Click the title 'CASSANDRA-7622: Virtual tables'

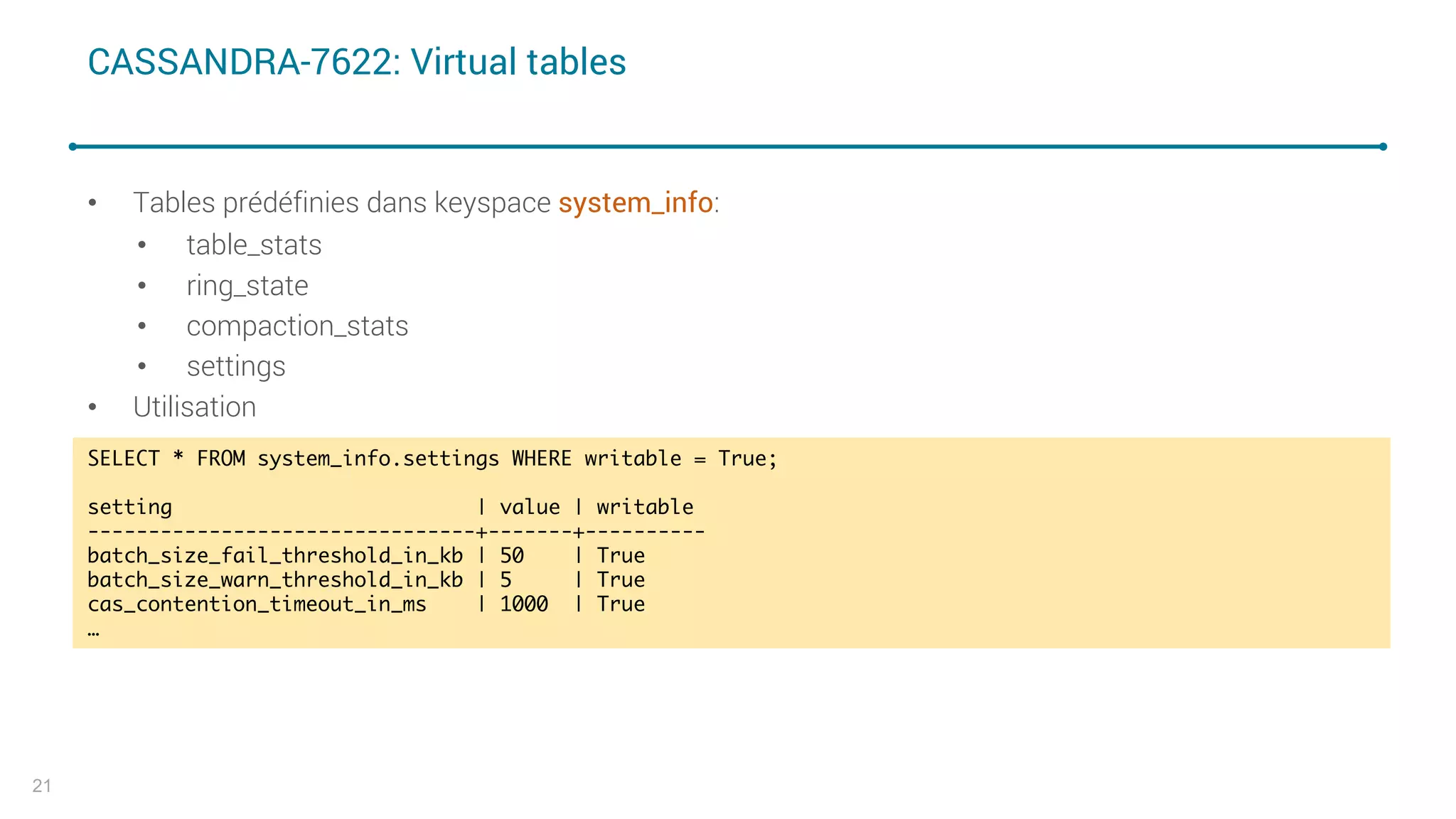pos(357,62)
